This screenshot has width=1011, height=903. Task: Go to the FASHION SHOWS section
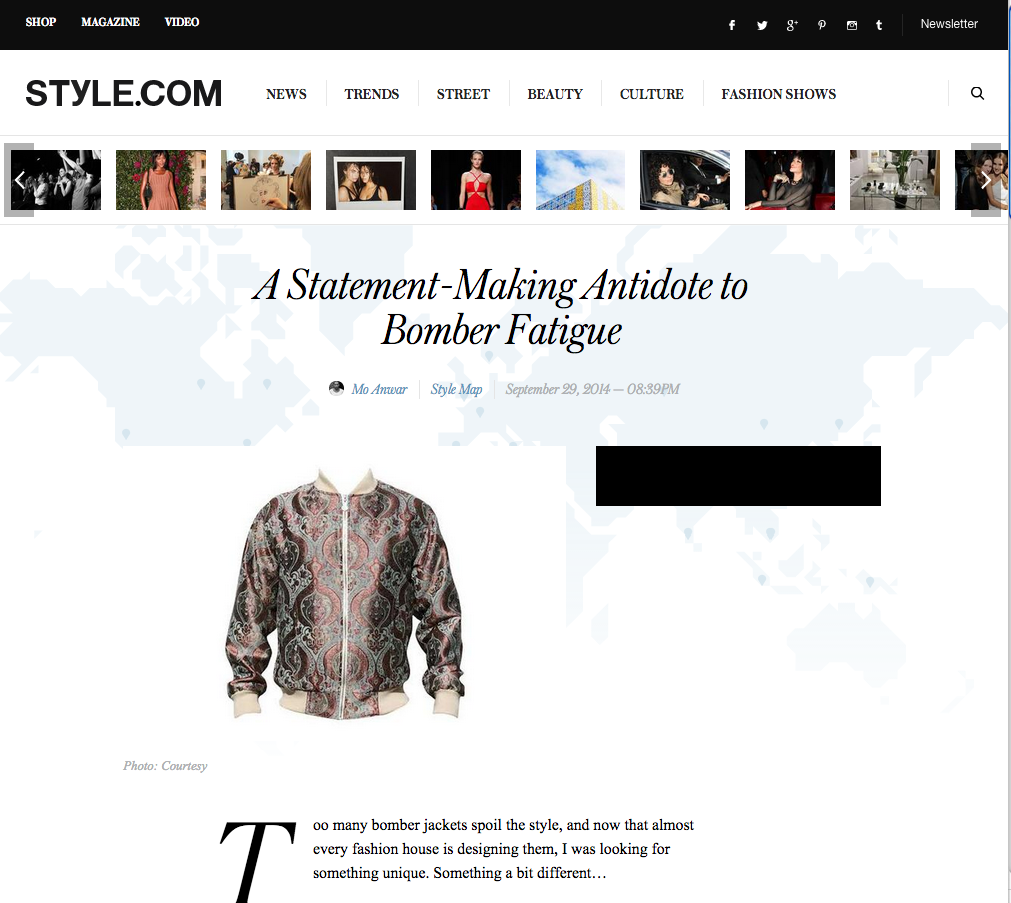(x=778, y=94)
